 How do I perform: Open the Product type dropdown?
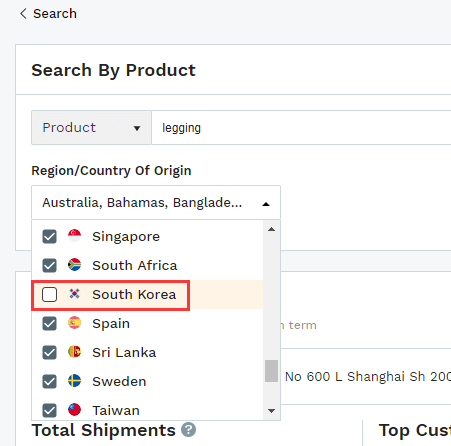91,128
